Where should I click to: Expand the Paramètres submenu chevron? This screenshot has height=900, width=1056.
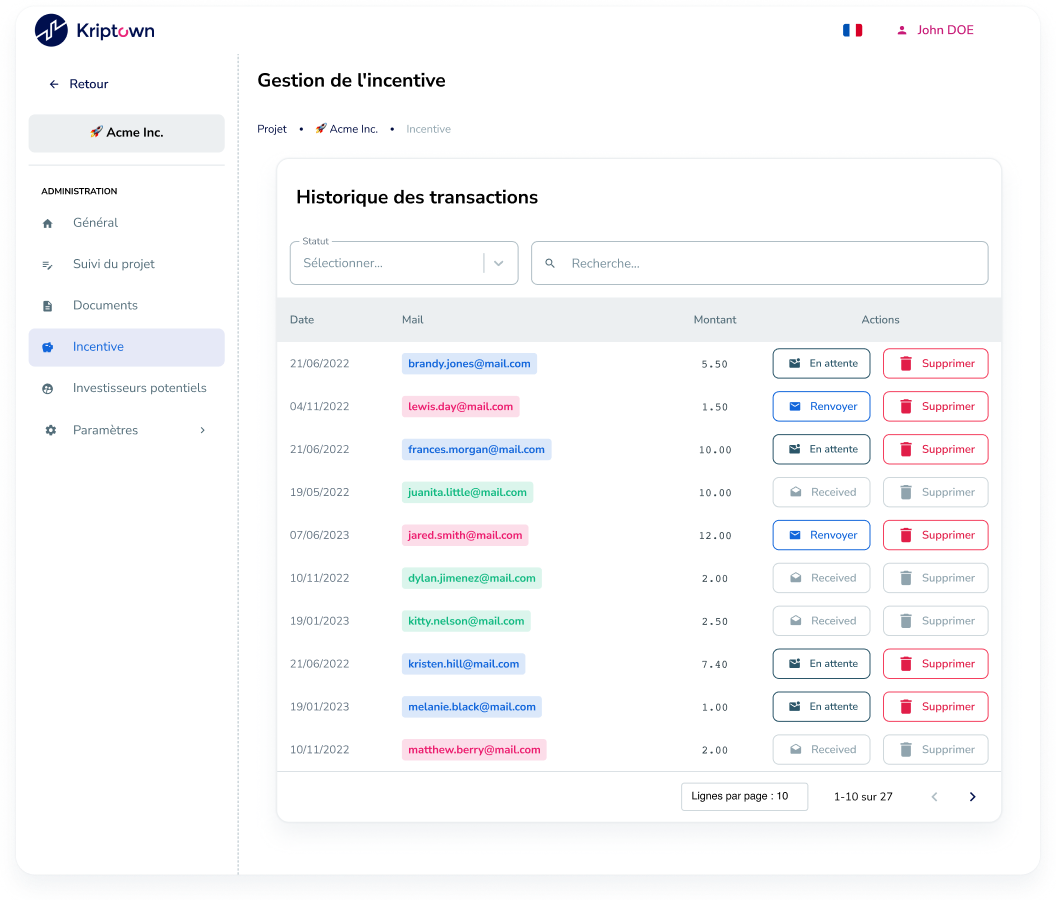(x=202, y=430)
